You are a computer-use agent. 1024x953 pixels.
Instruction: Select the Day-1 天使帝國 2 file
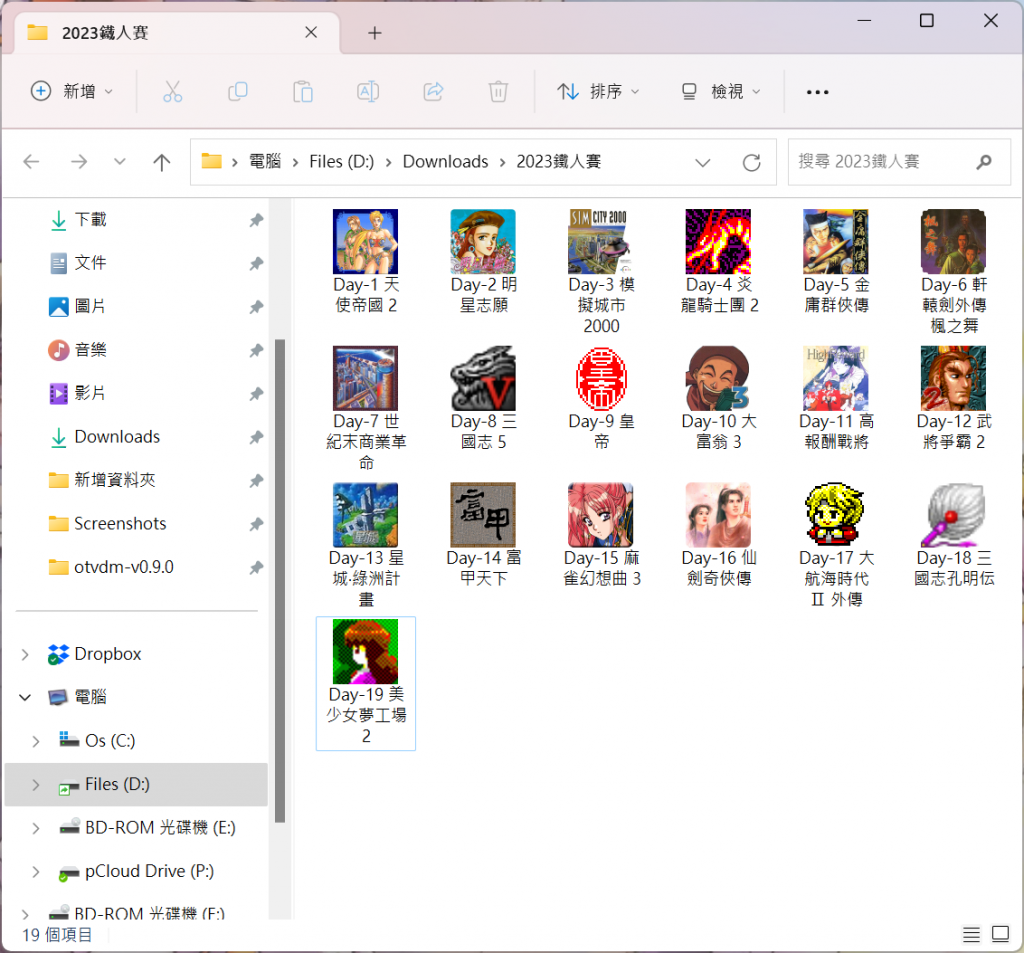(x=366, y=261)
